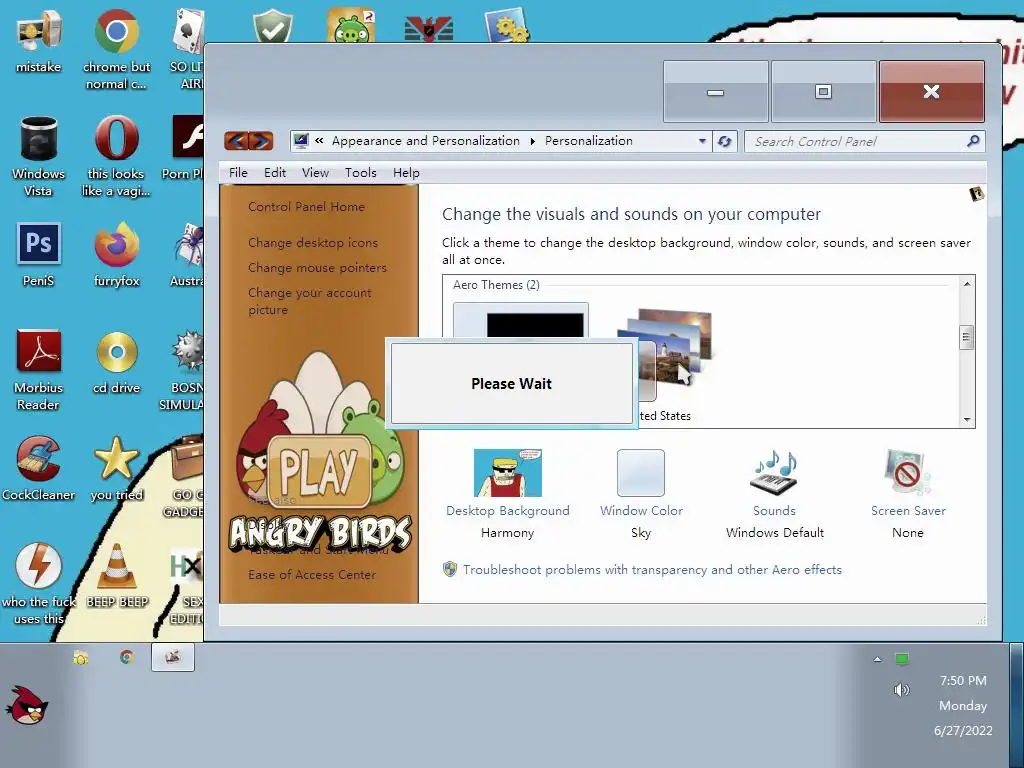
Task: Open Troubleshoot transparency and Aero effects link
Action: click(652, 569)
